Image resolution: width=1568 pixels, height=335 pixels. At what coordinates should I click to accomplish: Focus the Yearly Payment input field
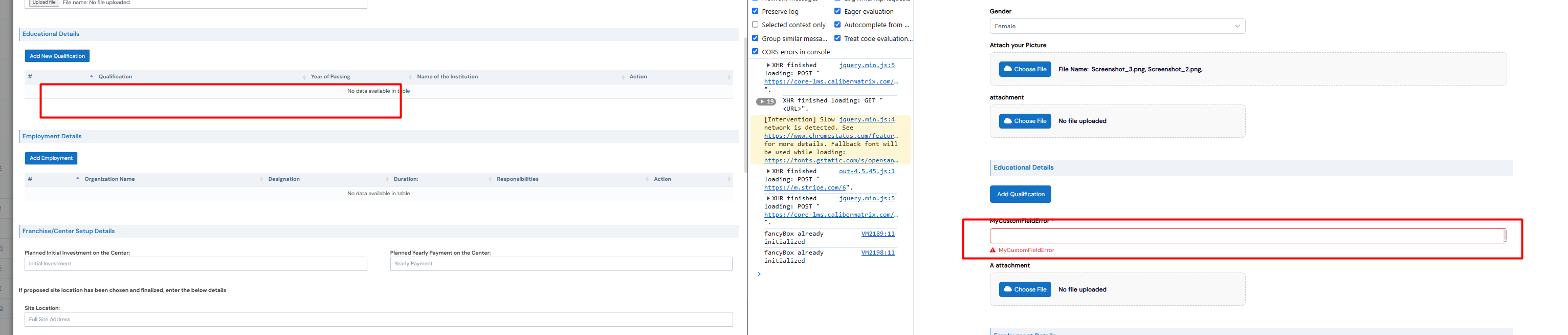coord(561,264)
